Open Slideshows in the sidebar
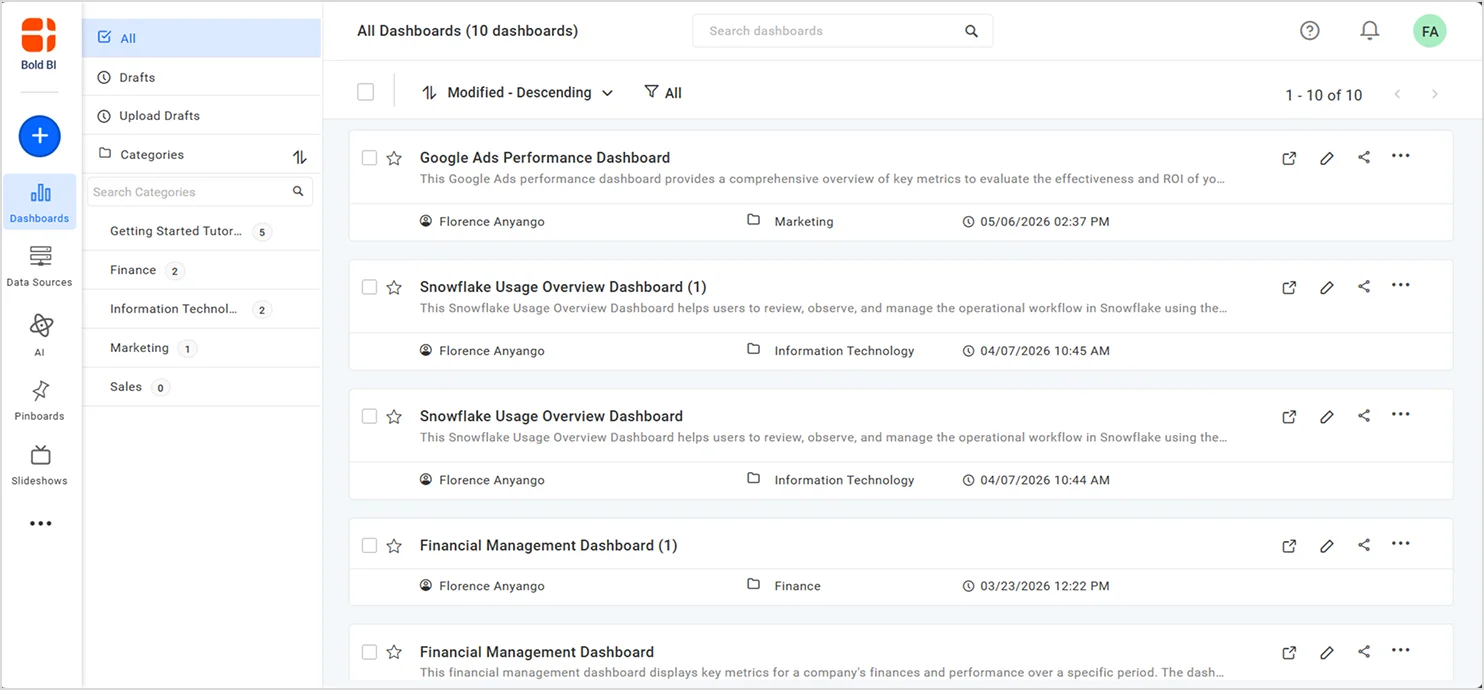Viewport: 1484px width, 690px height. 40,464
